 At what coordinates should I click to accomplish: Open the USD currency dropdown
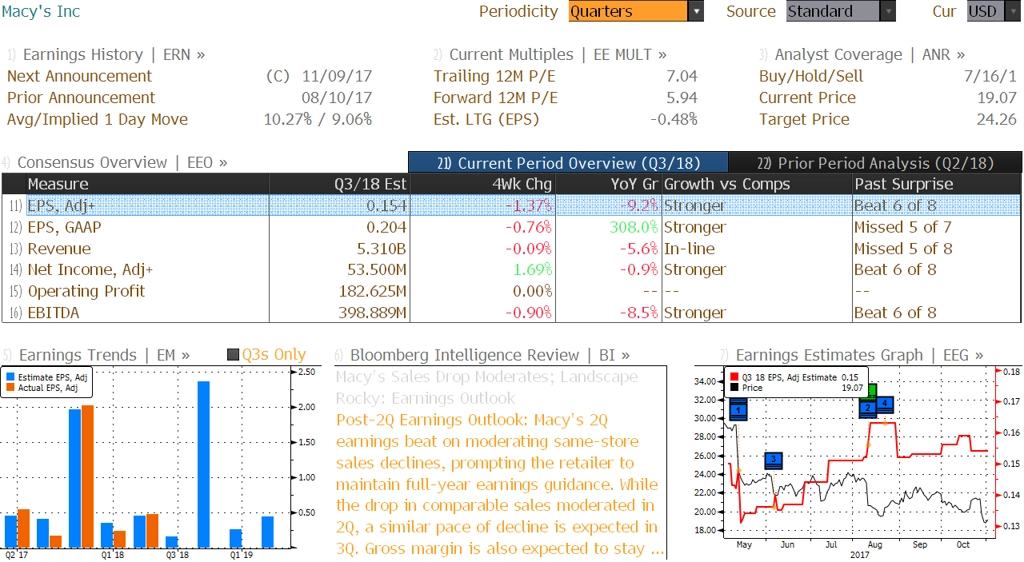(993, 11)
